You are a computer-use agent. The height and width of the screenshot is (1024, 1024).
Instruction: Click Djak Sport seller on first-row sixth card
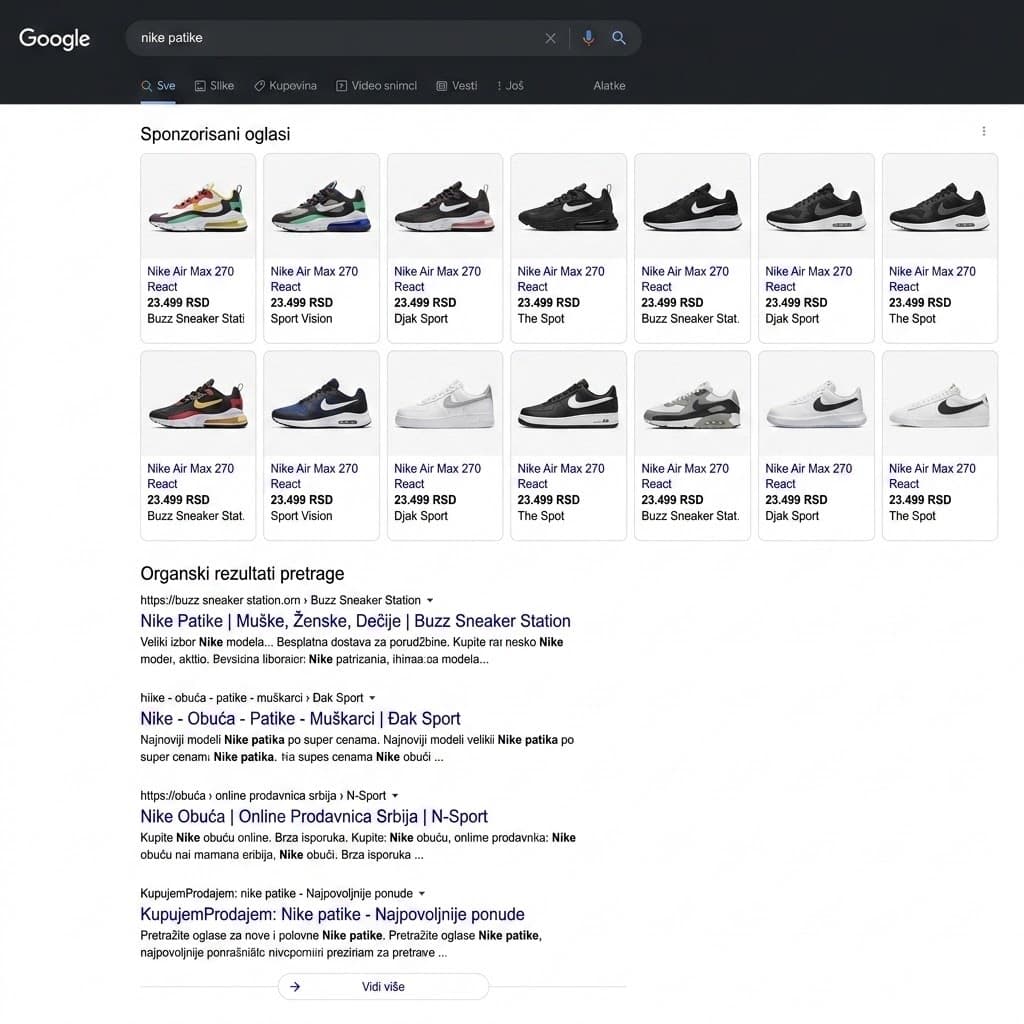792,319
